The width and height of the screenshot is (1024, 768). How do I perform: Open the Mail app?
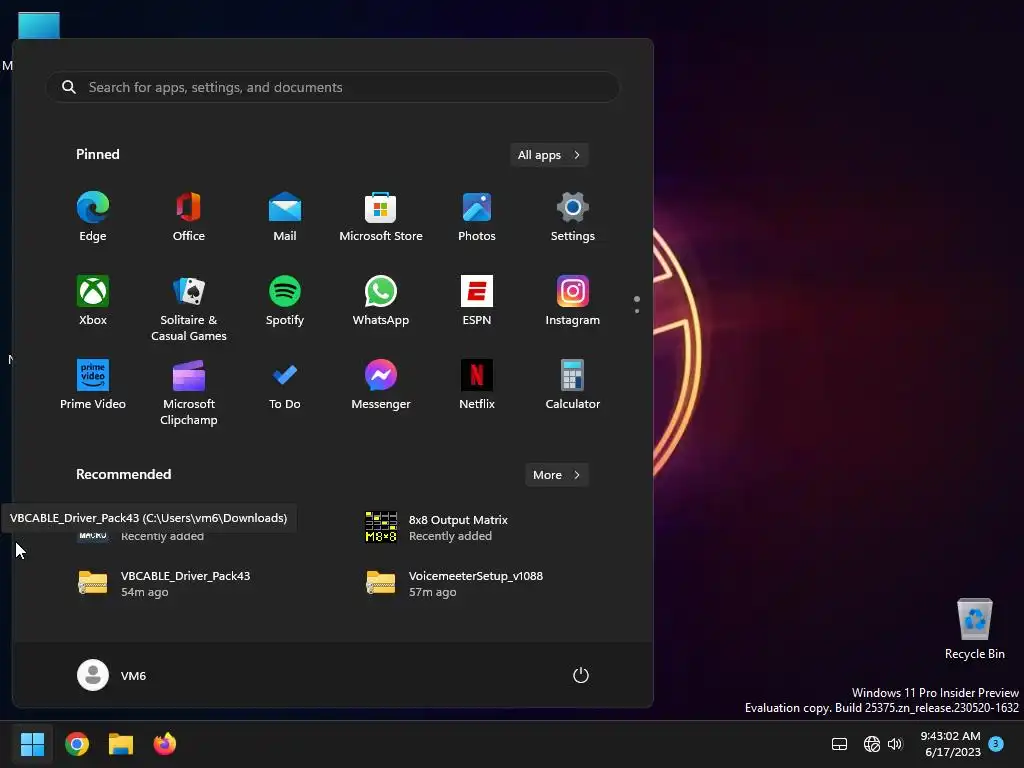(285, 217)
